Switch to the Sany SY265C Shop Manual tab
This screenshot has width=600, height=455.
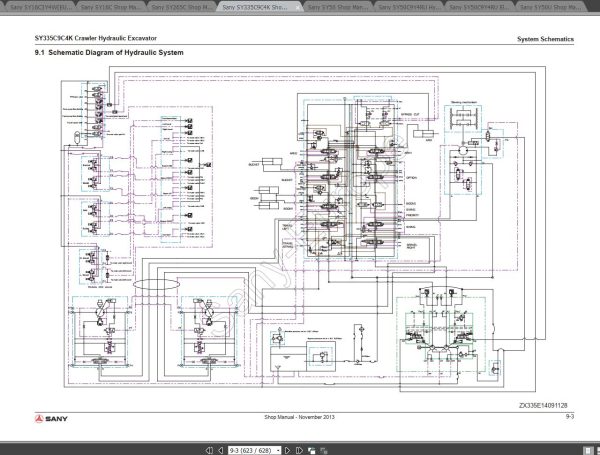[181, 7]
